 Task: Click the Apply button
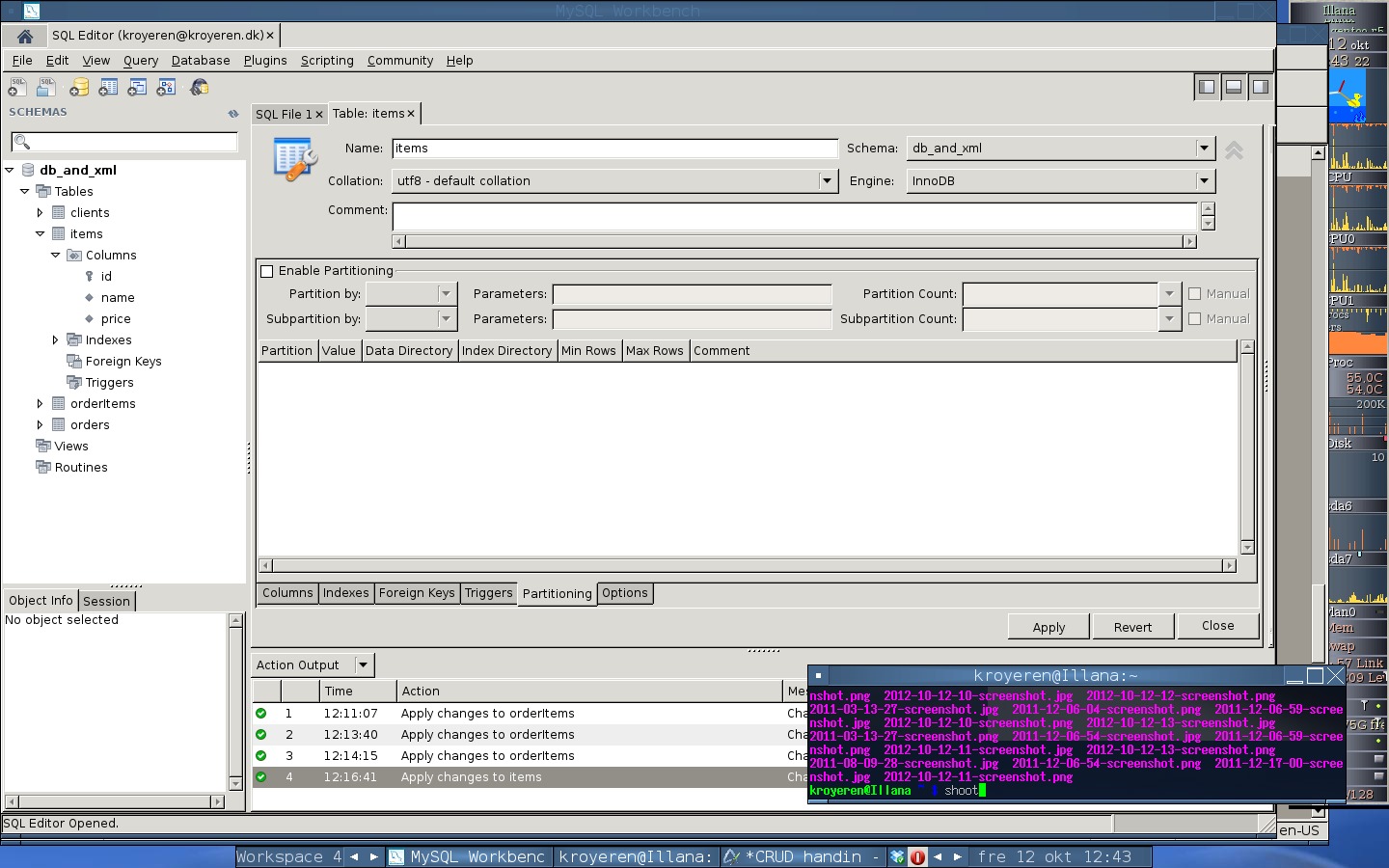pyautogui.click(x=1049, y=627)
